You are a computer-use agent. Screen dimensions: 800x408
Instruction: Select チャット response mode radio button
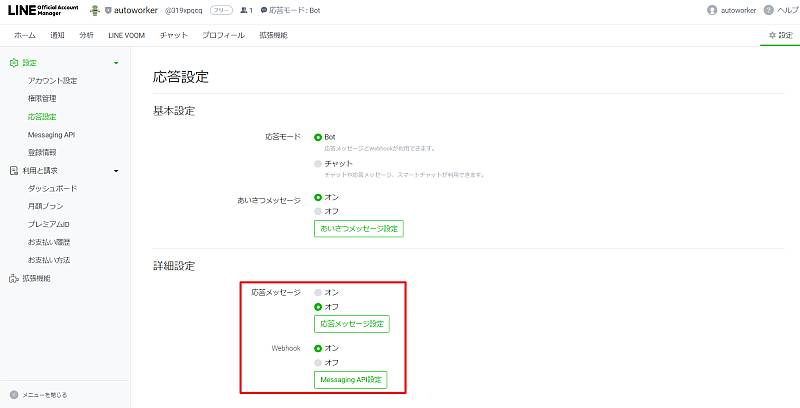pyautogui.click(x=318, y=164)
